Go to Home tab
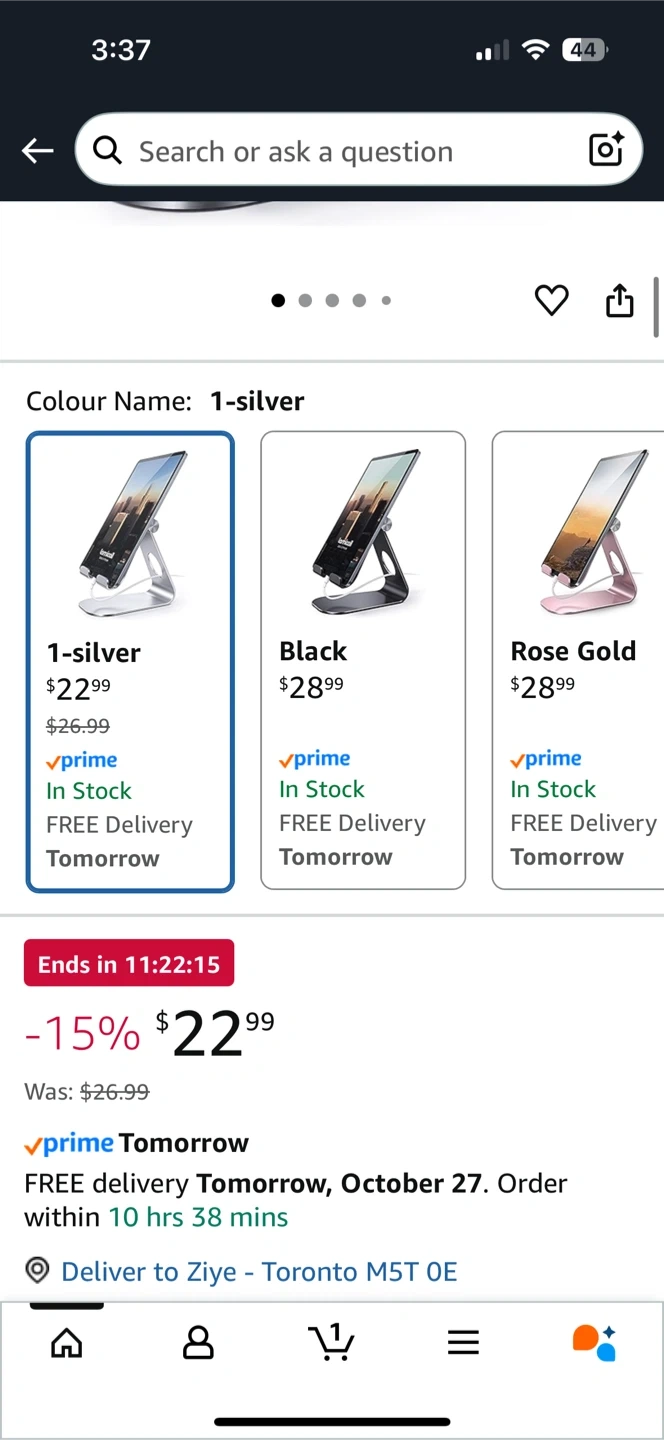664x1440 pixels. tap(67, 1343)
